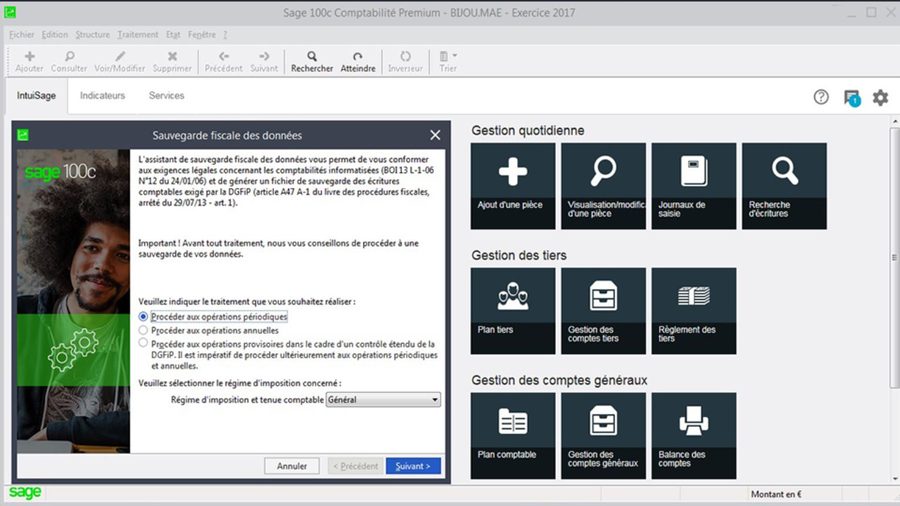Open the Règlement des tiers tile
900x506 pixels.
693,310
